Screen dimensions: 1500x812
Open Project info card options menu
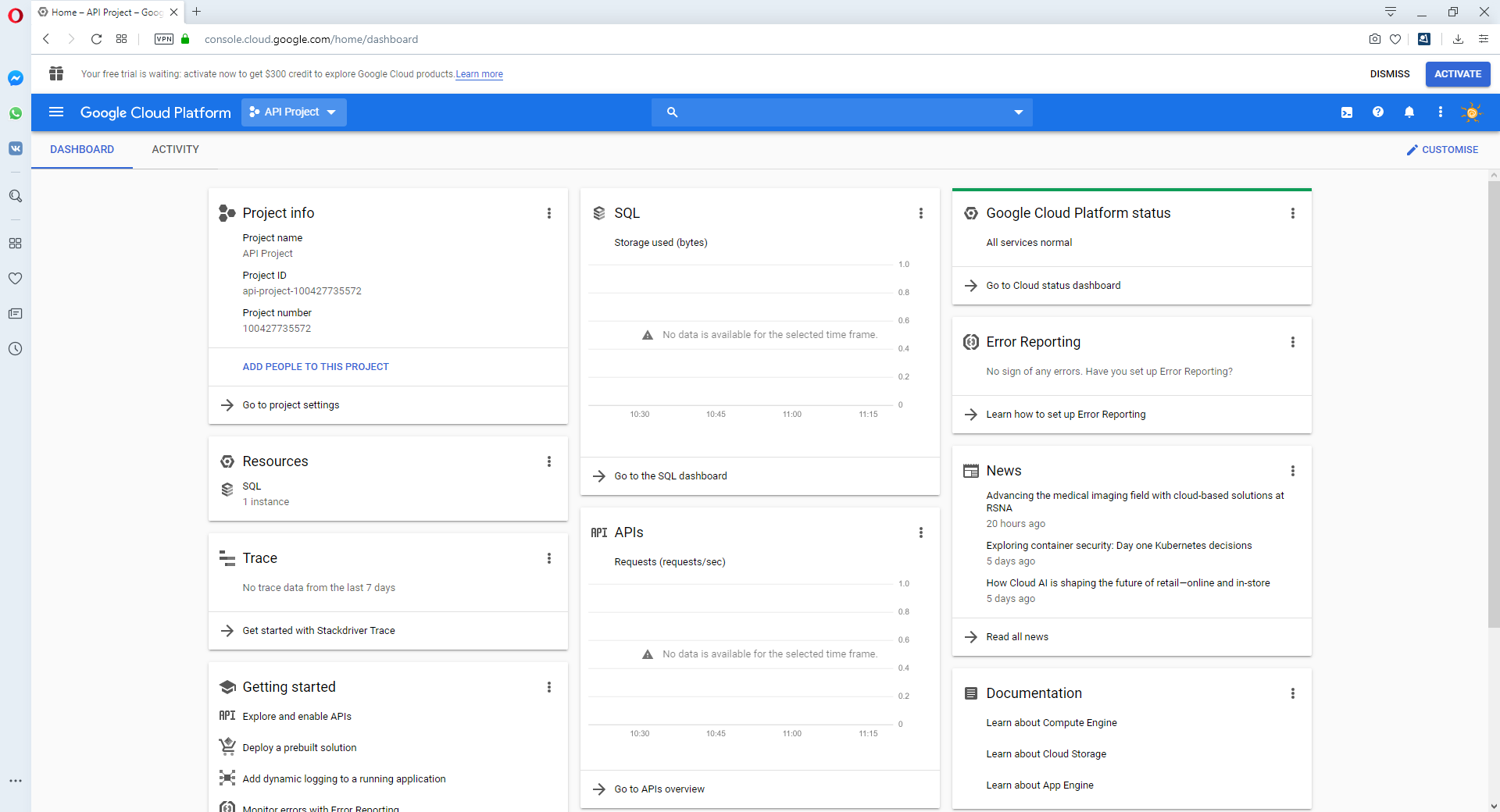pos(549,213)
